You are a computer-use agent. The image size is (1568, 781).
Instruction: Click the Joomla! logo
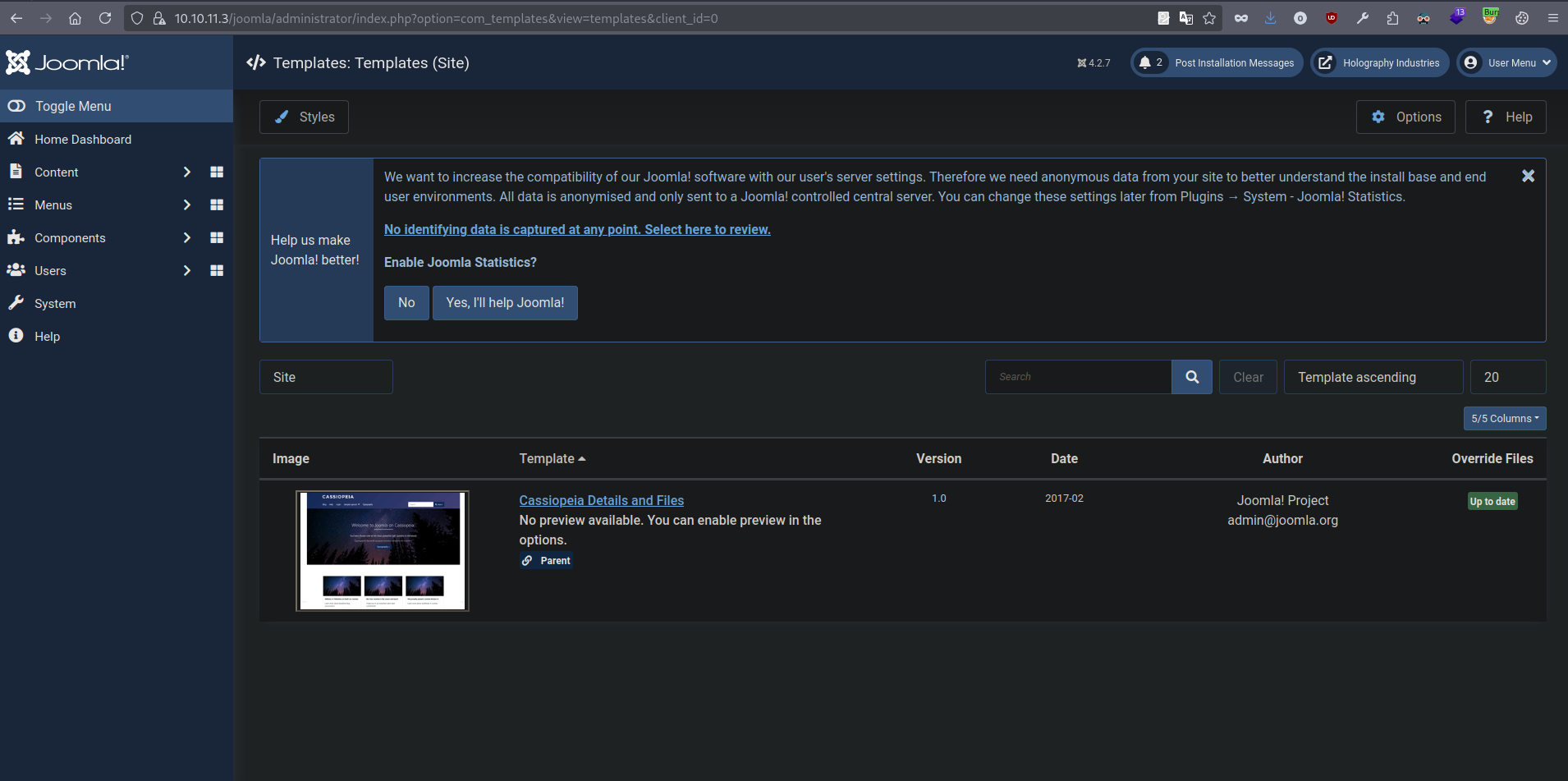click(67, 62)
